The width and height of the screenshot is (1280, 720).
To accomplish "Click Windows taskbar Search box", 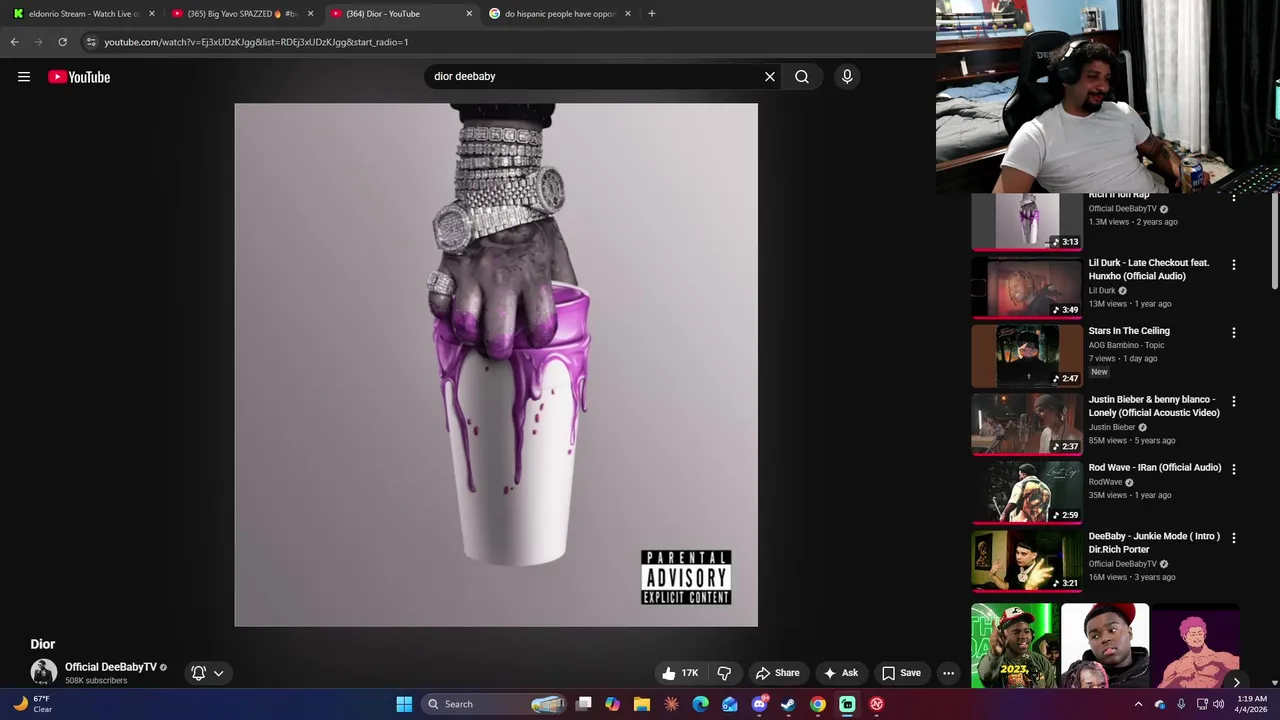I will click(x=495, y=704).
